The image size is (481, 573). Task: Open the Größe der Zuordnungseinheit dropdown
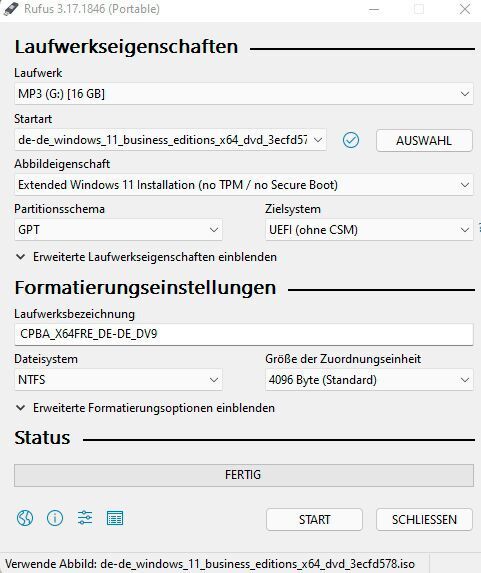(x=369, y=380)
